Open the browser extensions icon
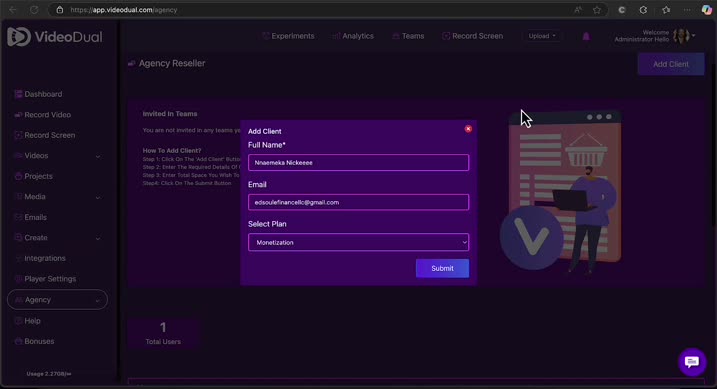Screen dimensions: 717x389 643,10
